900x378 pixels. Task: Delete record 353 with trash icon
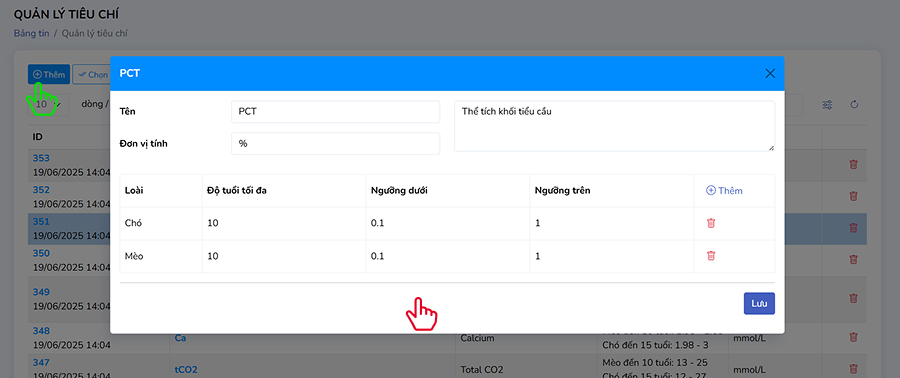(x=854, y=165)
